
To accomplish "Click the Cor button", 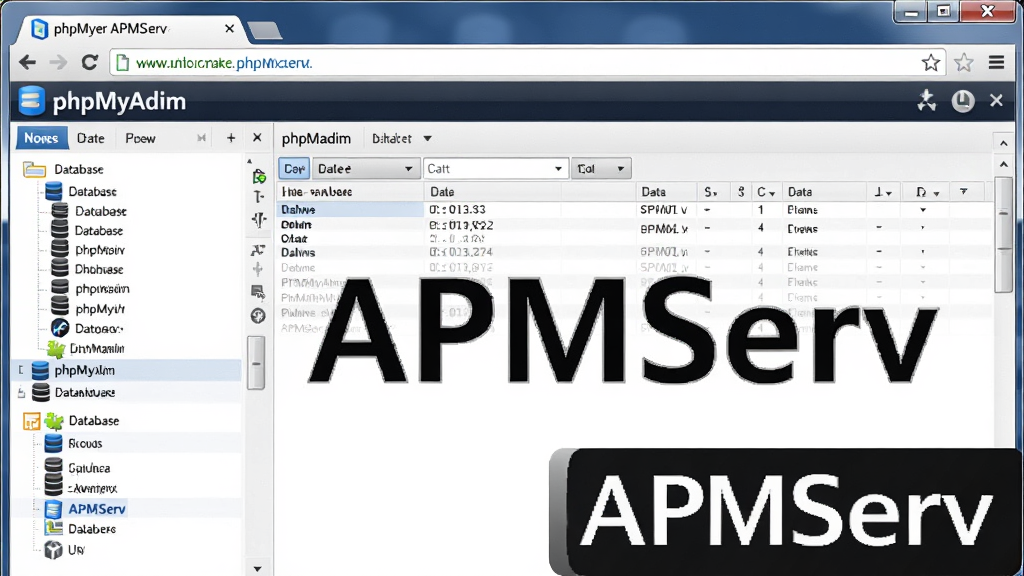I will 294,168.
